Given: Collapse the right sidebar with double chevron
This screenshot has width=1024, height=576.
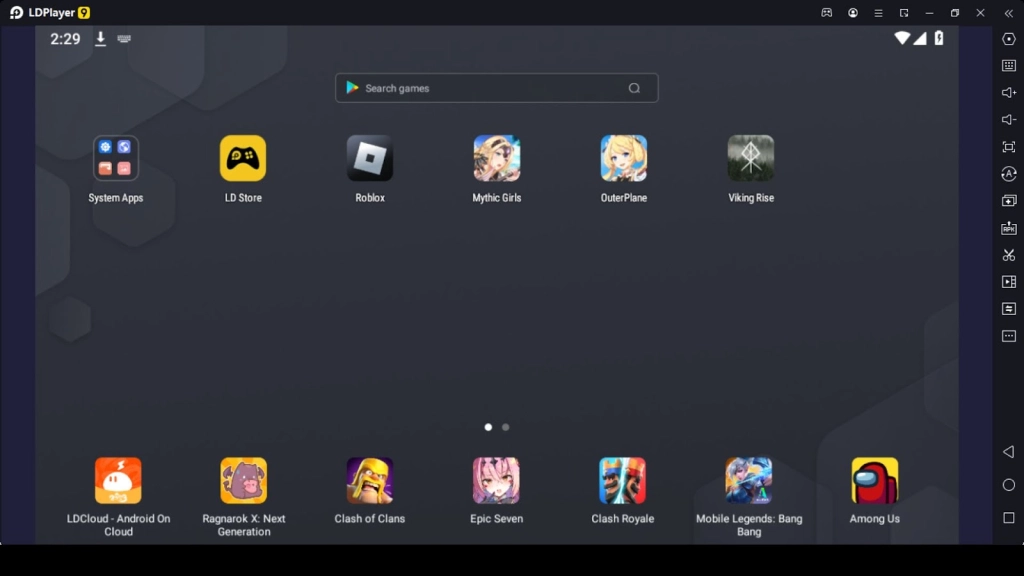Looking at the screenshot, I should 1009,12.
